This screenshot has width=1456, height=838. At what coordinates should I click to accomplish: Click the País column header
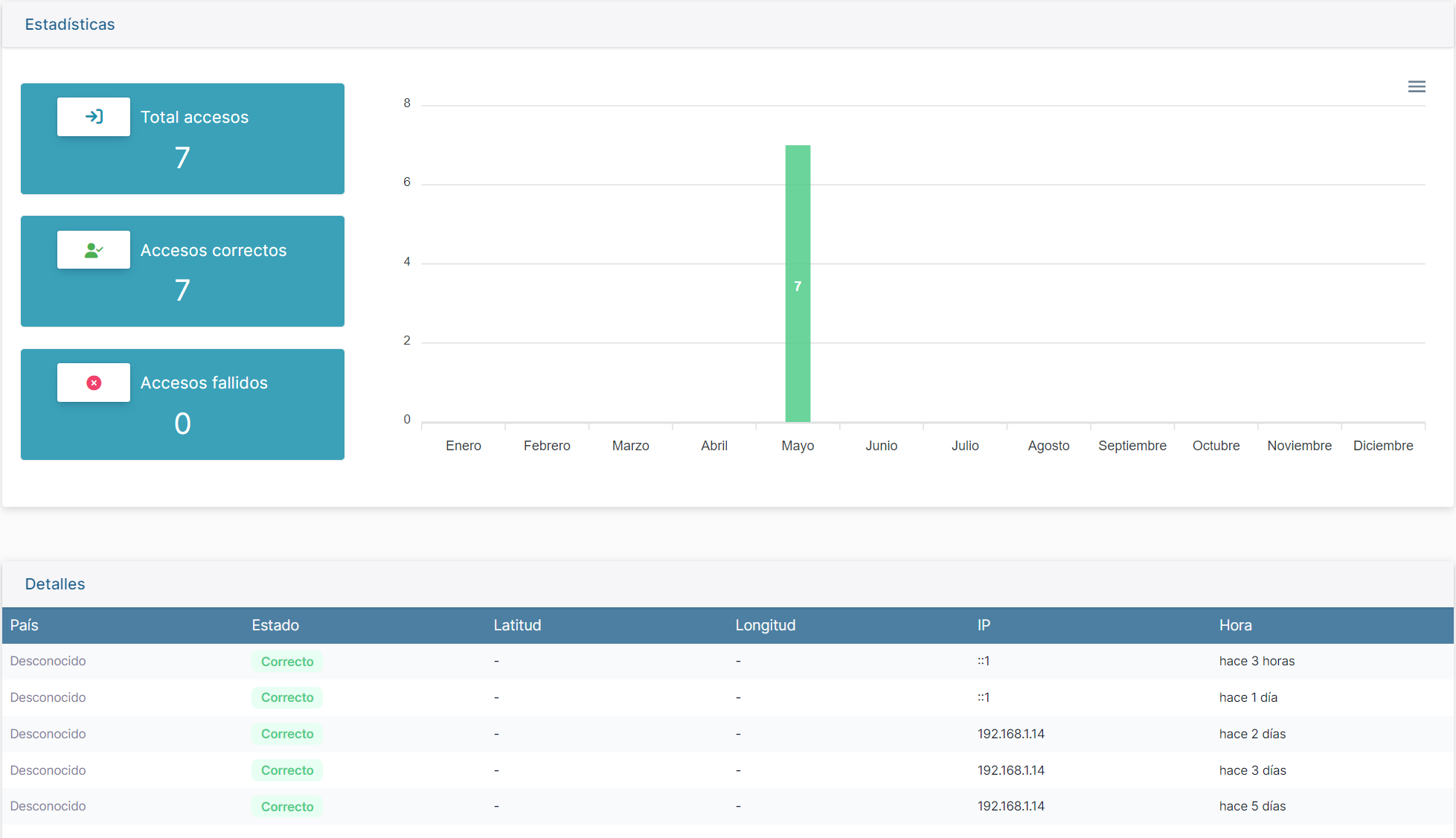tap(25, 625)
